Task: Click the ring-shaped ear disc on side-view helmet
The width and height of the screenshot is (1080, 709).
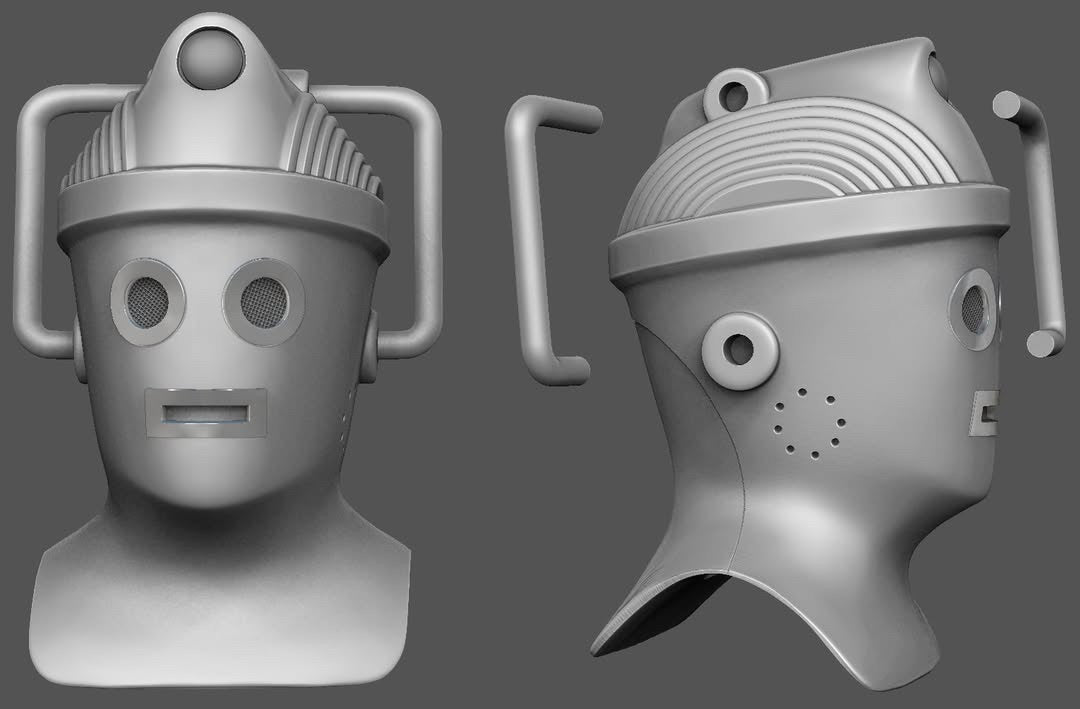Action: tap(740, 351)
